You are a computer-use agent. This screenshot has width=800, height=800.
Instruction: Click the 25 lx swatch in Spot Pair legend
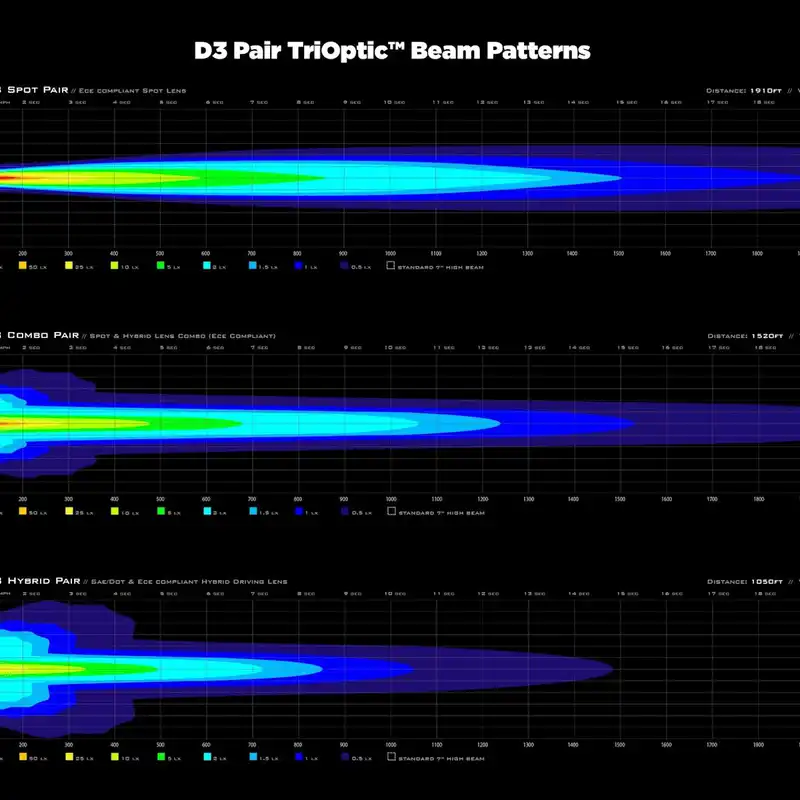(69, 265)
